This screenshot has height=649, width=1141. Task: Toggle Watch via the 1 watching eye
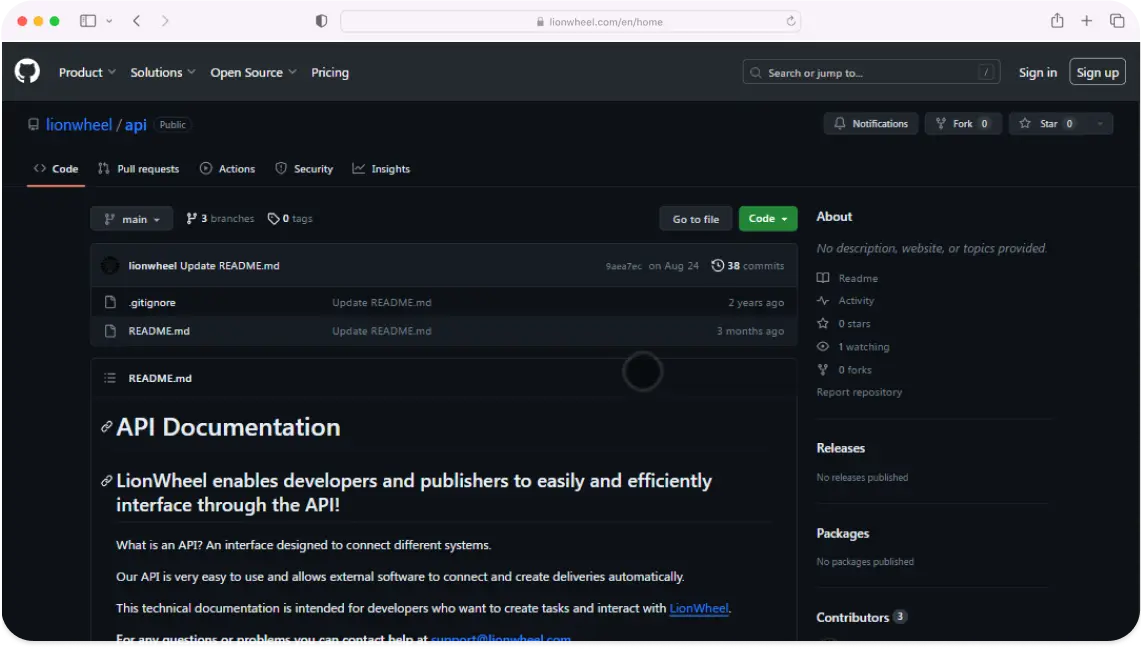click(822, 346)
